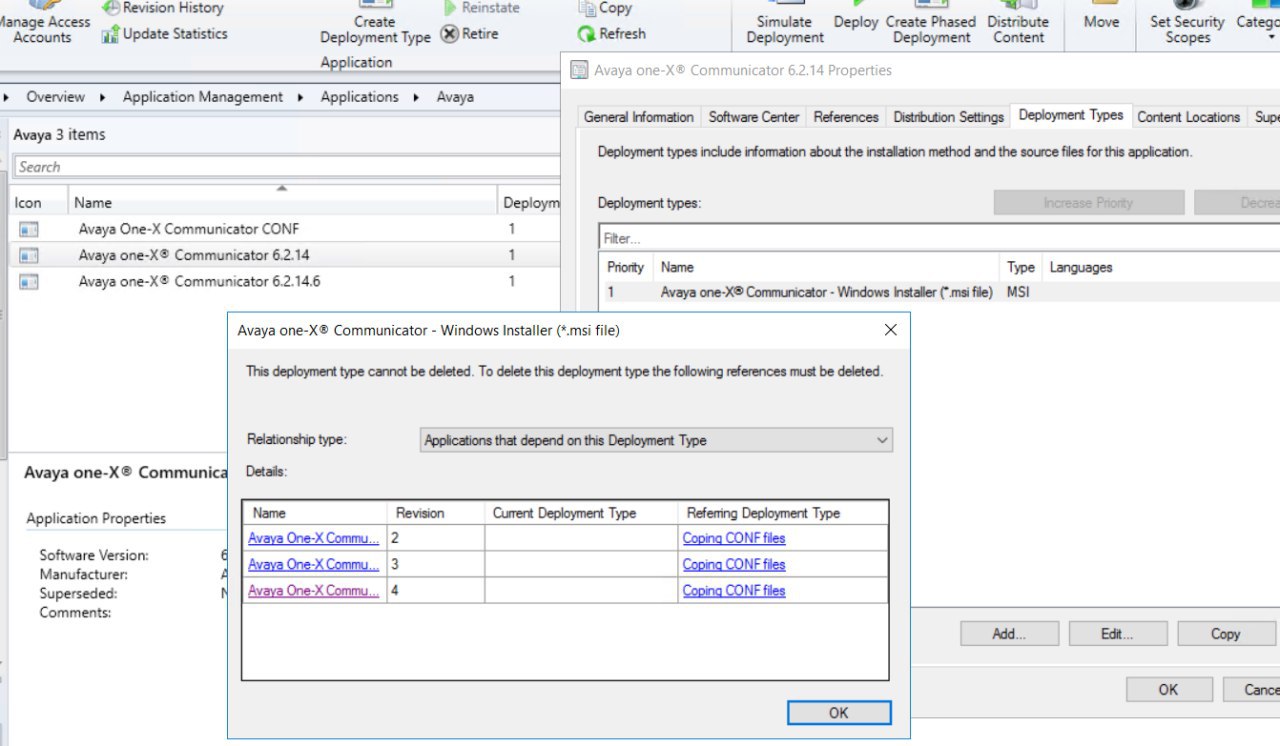Viewport: 1280px width, 746px height.
Task: Click OK button in Properties window
Action: point(1169,689)
